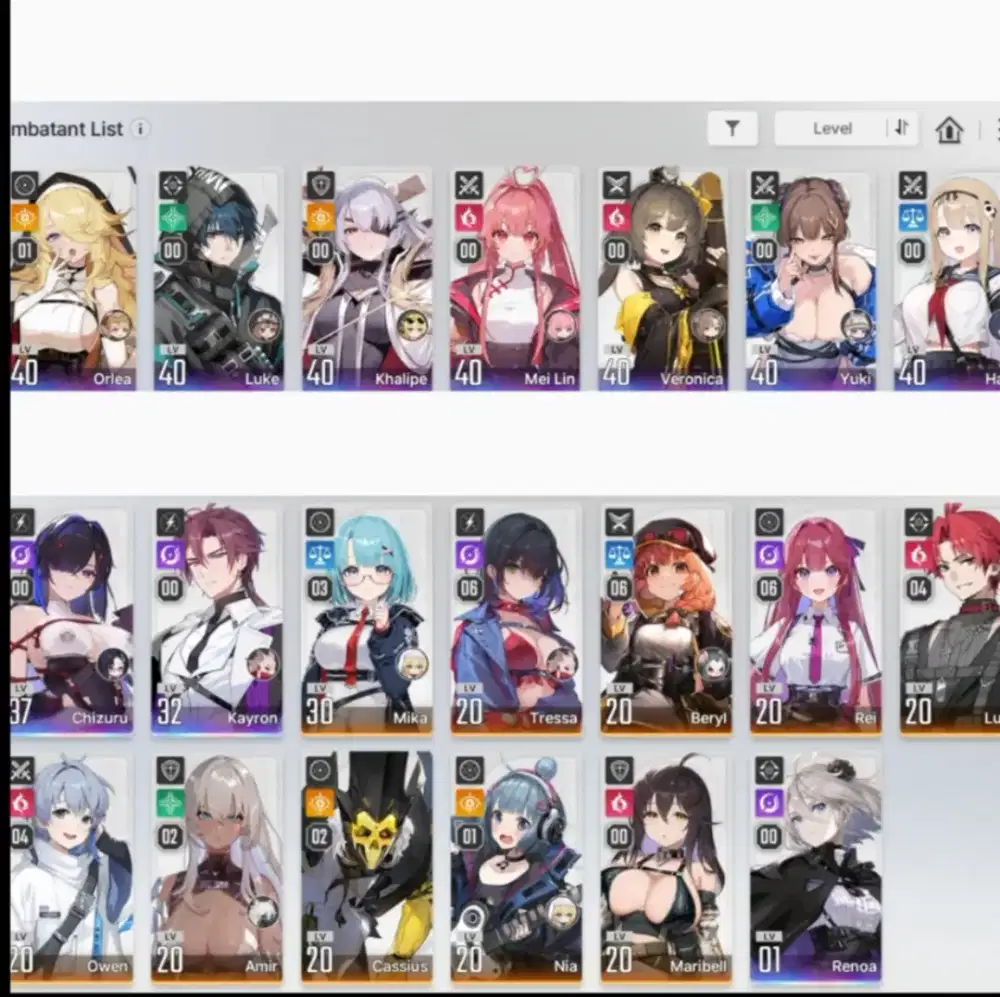Select Kayron's character card
The height and width of the screenshot is (997, 1000).
(217, 620)
